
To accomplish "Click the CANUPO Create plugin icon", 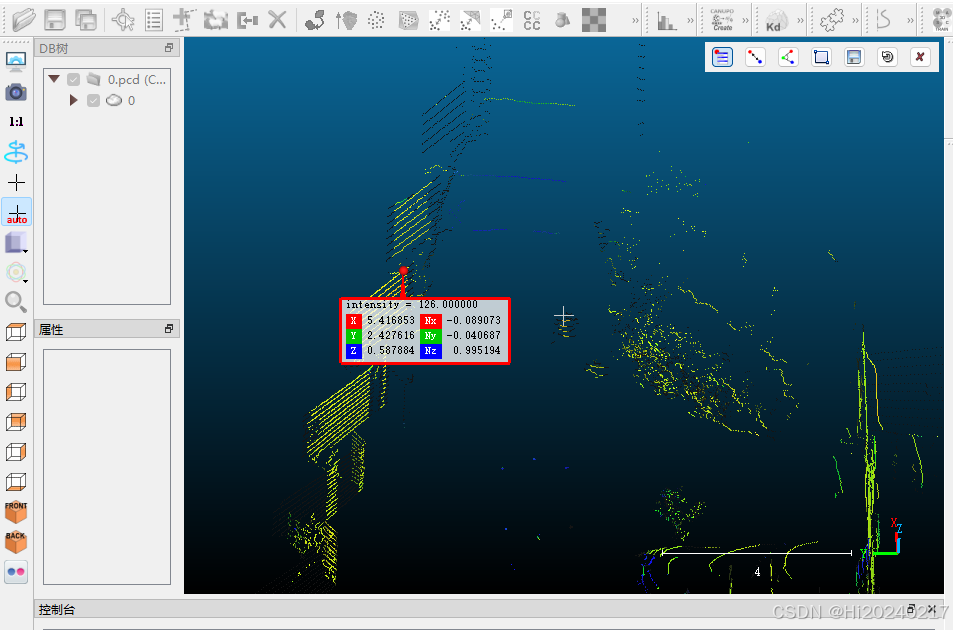I will click(722, 20).
